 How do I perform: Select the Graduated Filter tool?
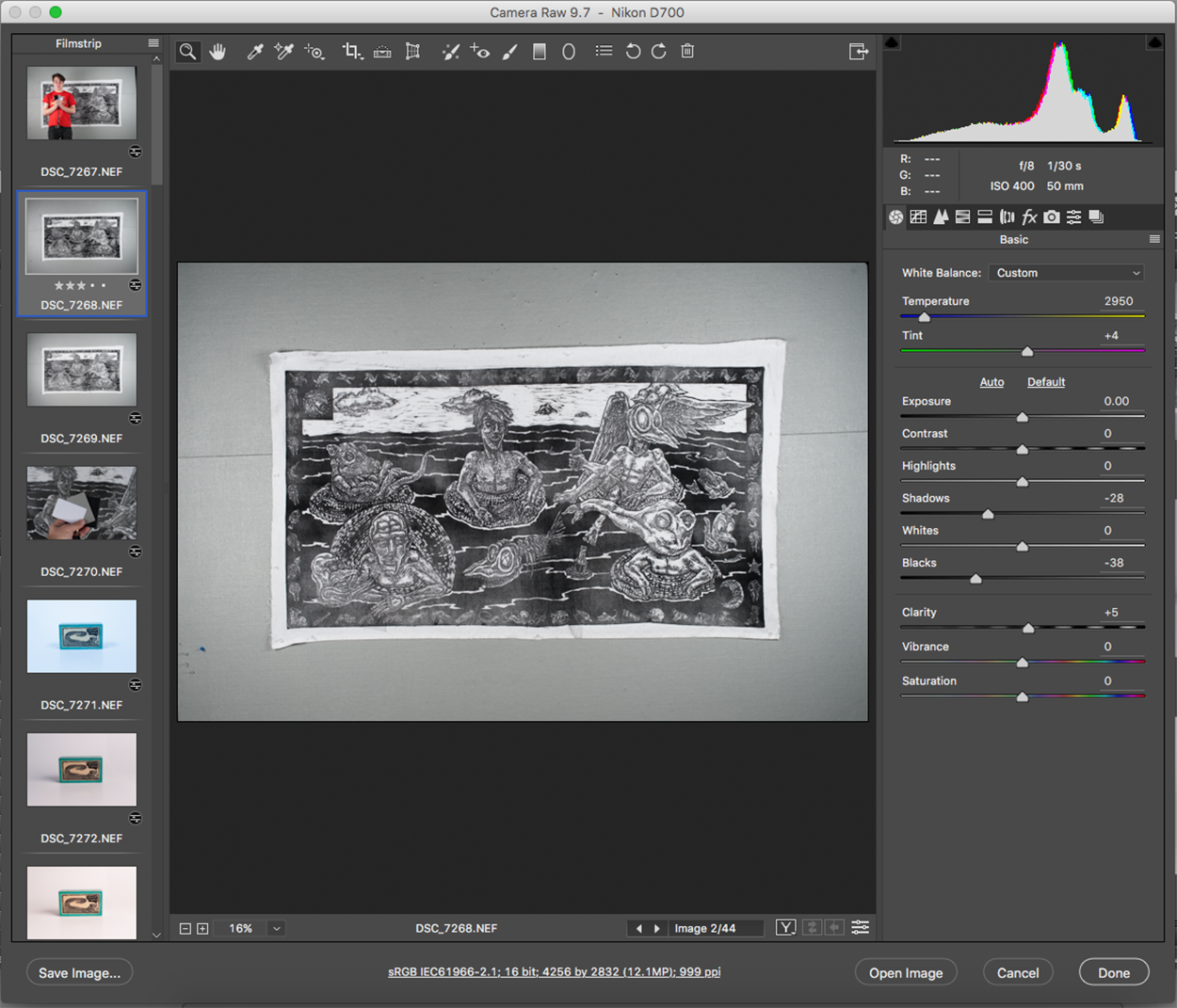click(x=540, y=52)
